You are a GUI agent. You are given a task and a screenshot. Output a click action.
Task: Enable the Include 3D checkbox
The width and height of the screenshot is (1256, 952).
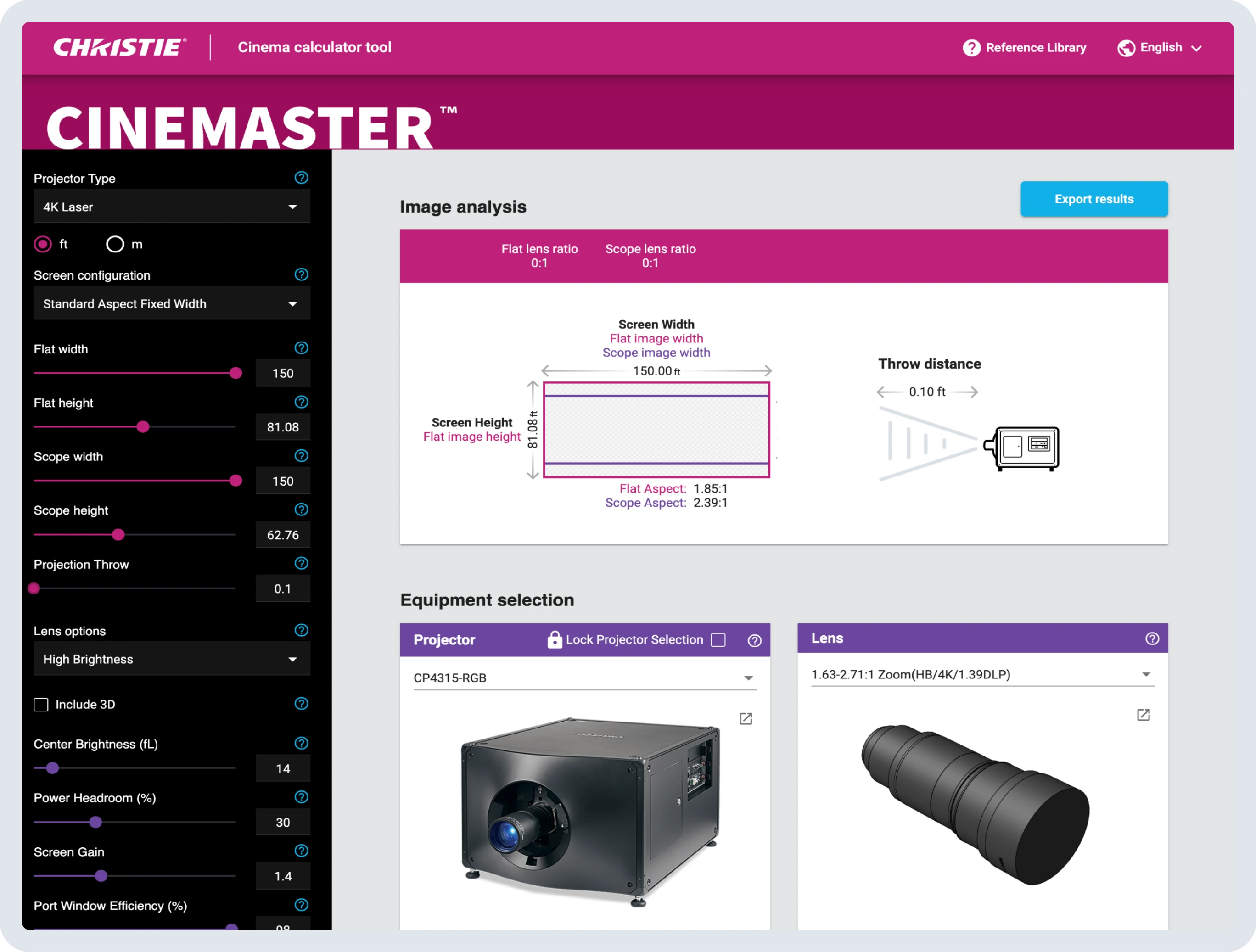pos(41,705)
